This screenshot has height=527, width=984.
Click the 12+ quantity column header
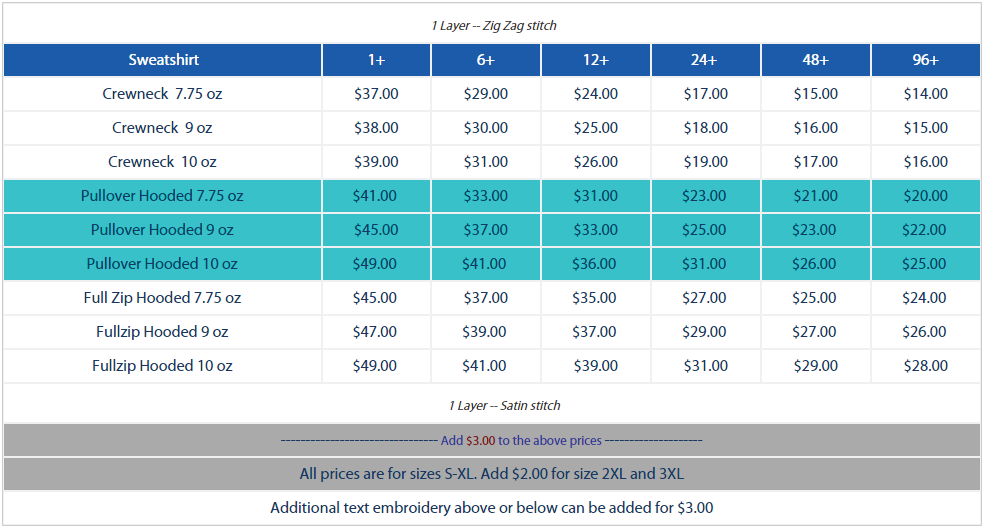tap(595, 60)
